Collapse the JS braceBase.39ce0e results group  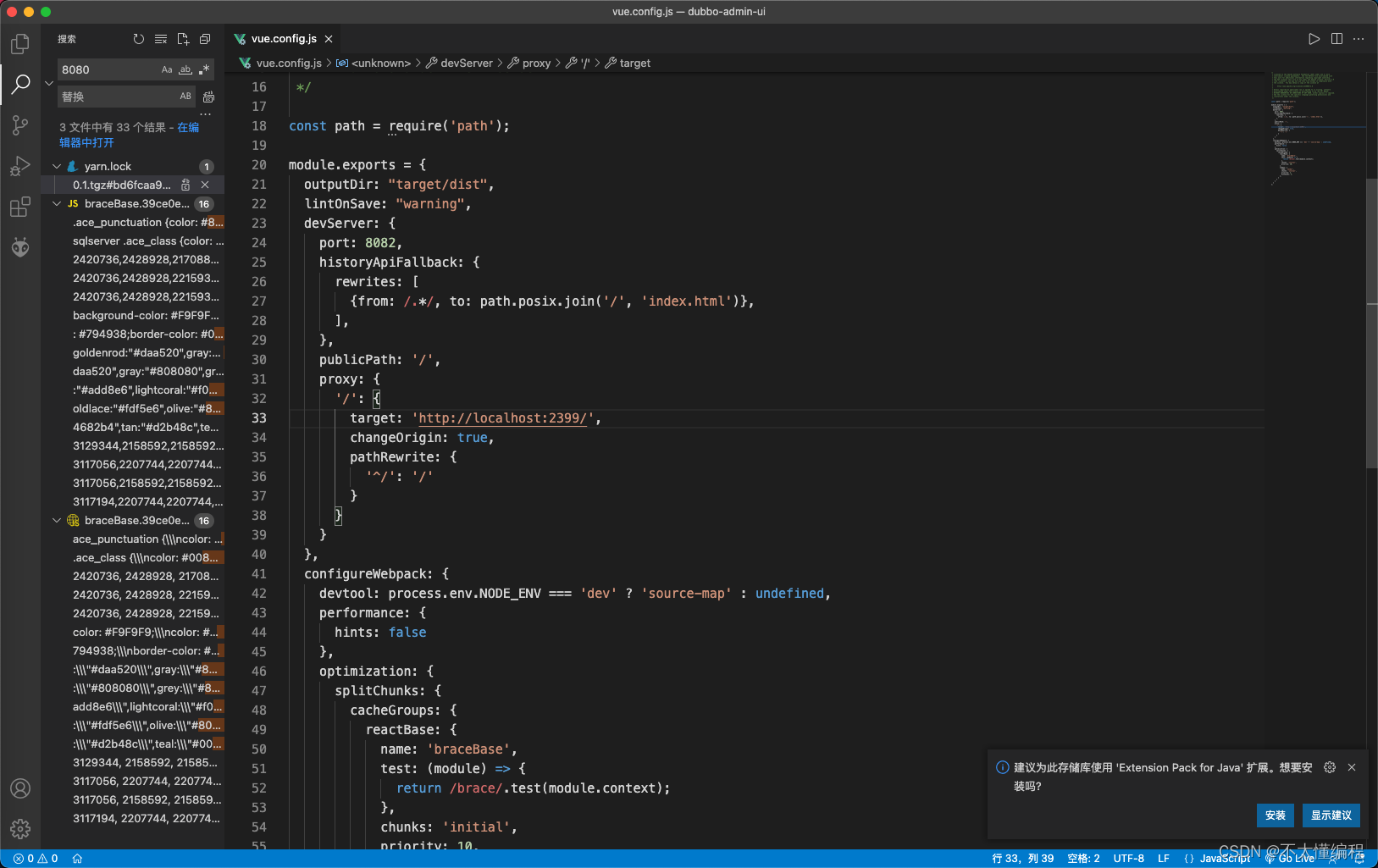coord(57,204)
